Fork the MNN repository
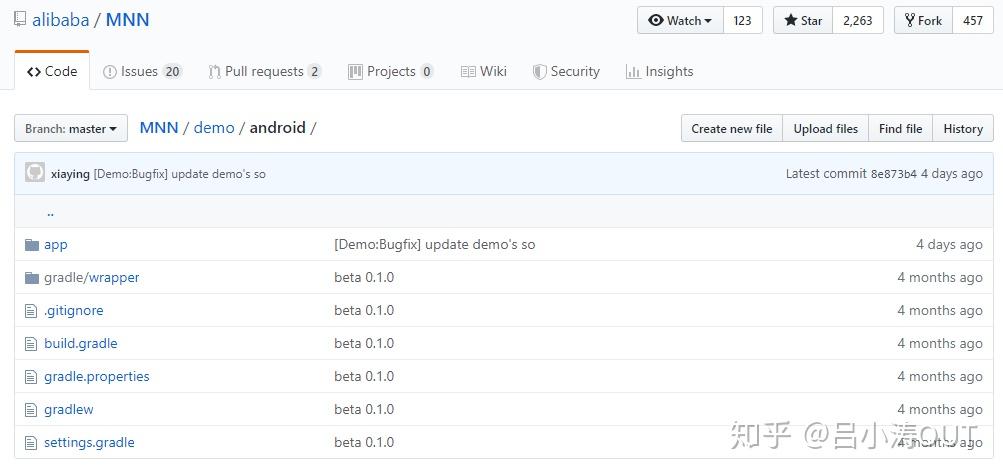This screenshot has width=1003, height=476. click(x=923, y=20)
